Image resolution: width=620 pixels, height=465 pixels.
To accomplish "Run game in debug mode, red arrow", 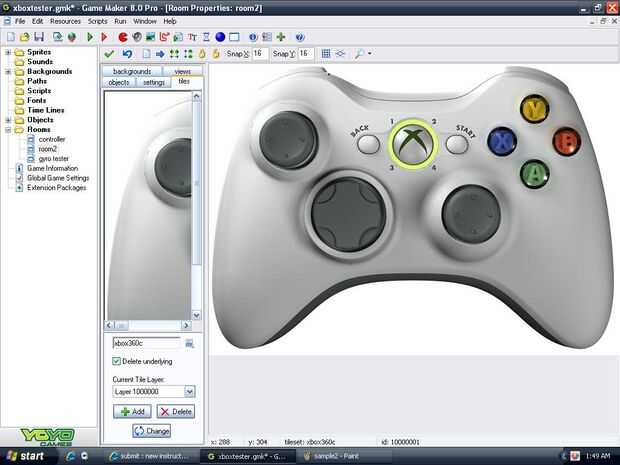I will point(104,37).
